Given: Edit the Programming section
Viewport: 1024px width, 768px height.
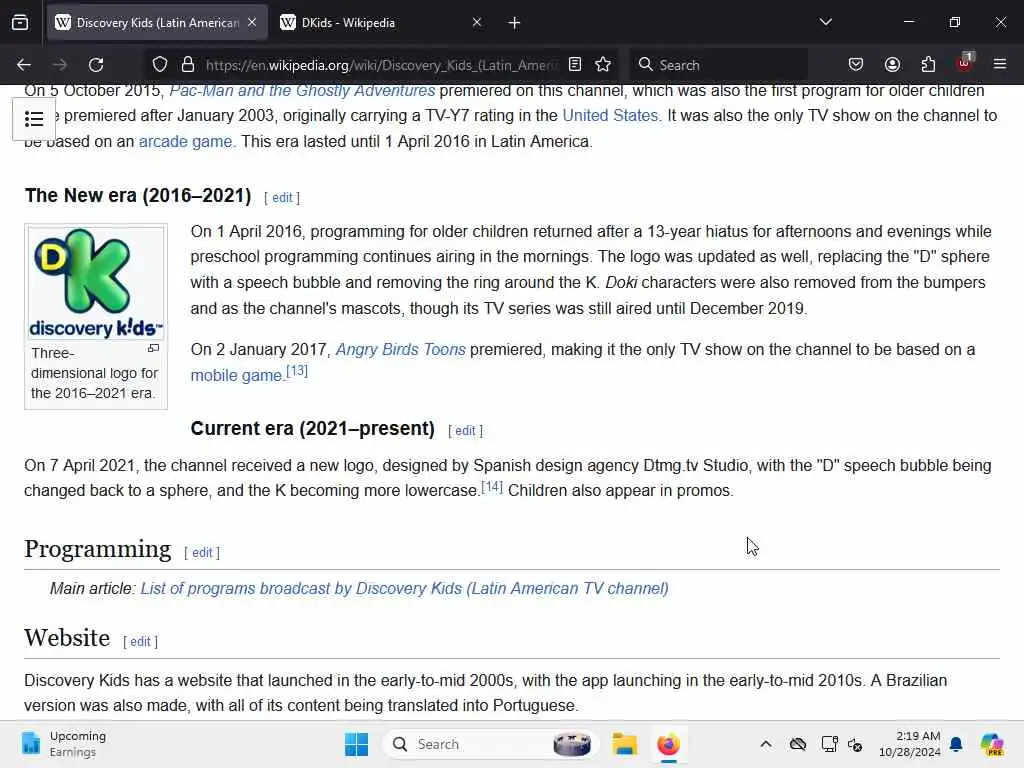Looking at the screenshot, I should (202, 552).
